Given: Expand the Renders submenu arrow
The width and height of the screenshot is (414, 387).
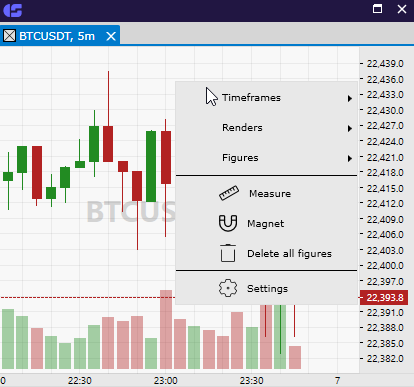Looking at the screenshot, I should pos(350,128).
